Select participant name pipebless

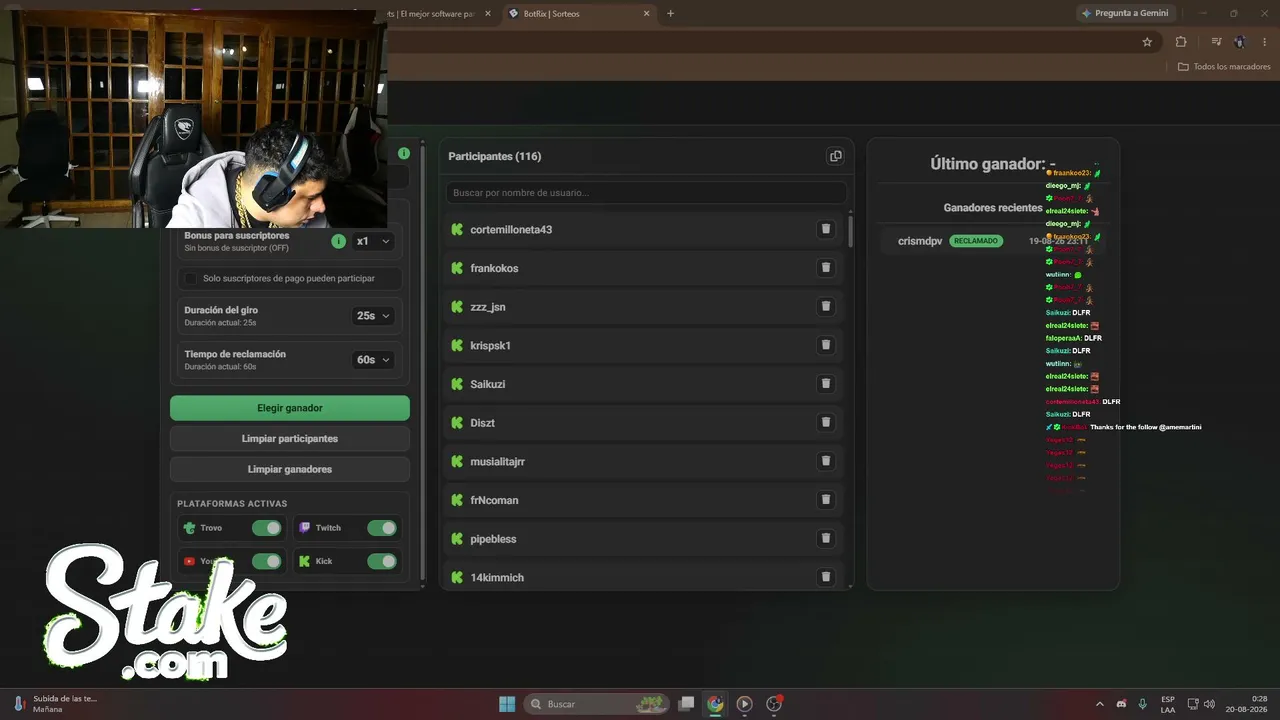click(x=493, y=539)
